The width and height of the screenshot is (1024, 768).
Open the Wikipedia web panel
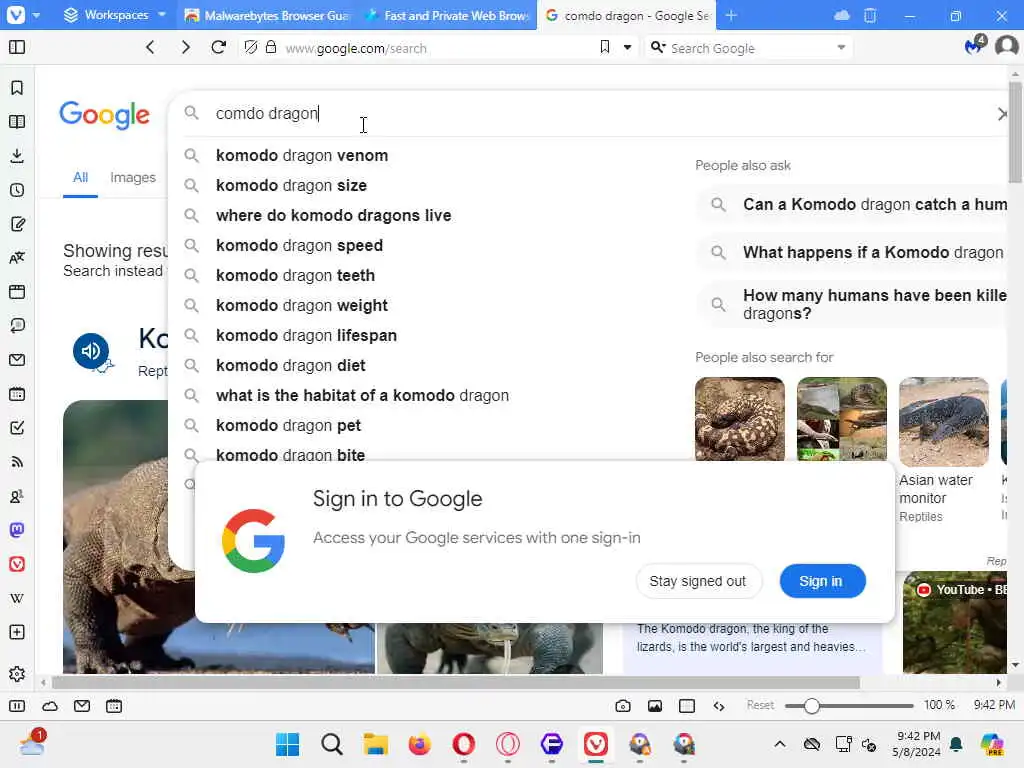coord(17,598)
